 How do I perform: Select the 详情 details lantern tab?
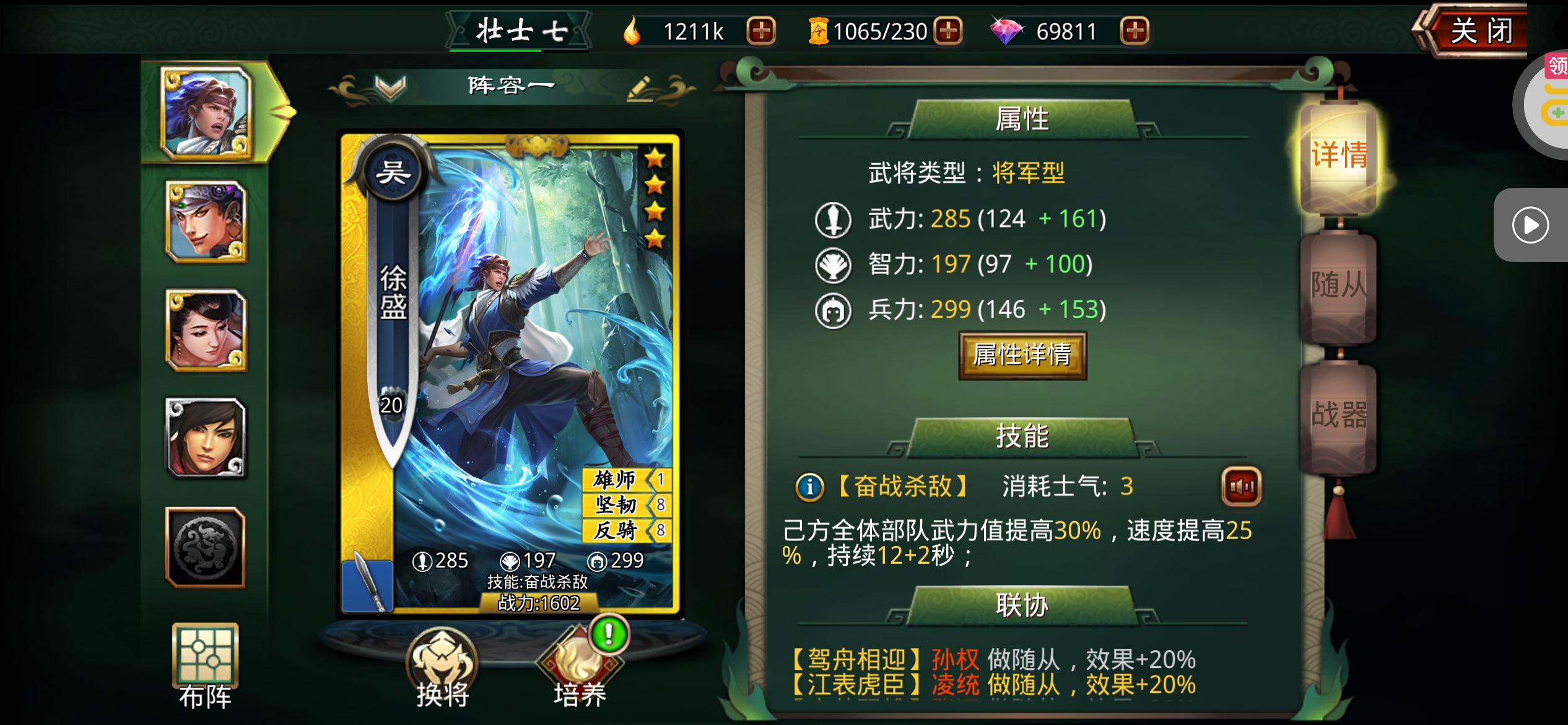pyautogui.click(x=1339, y=156)
